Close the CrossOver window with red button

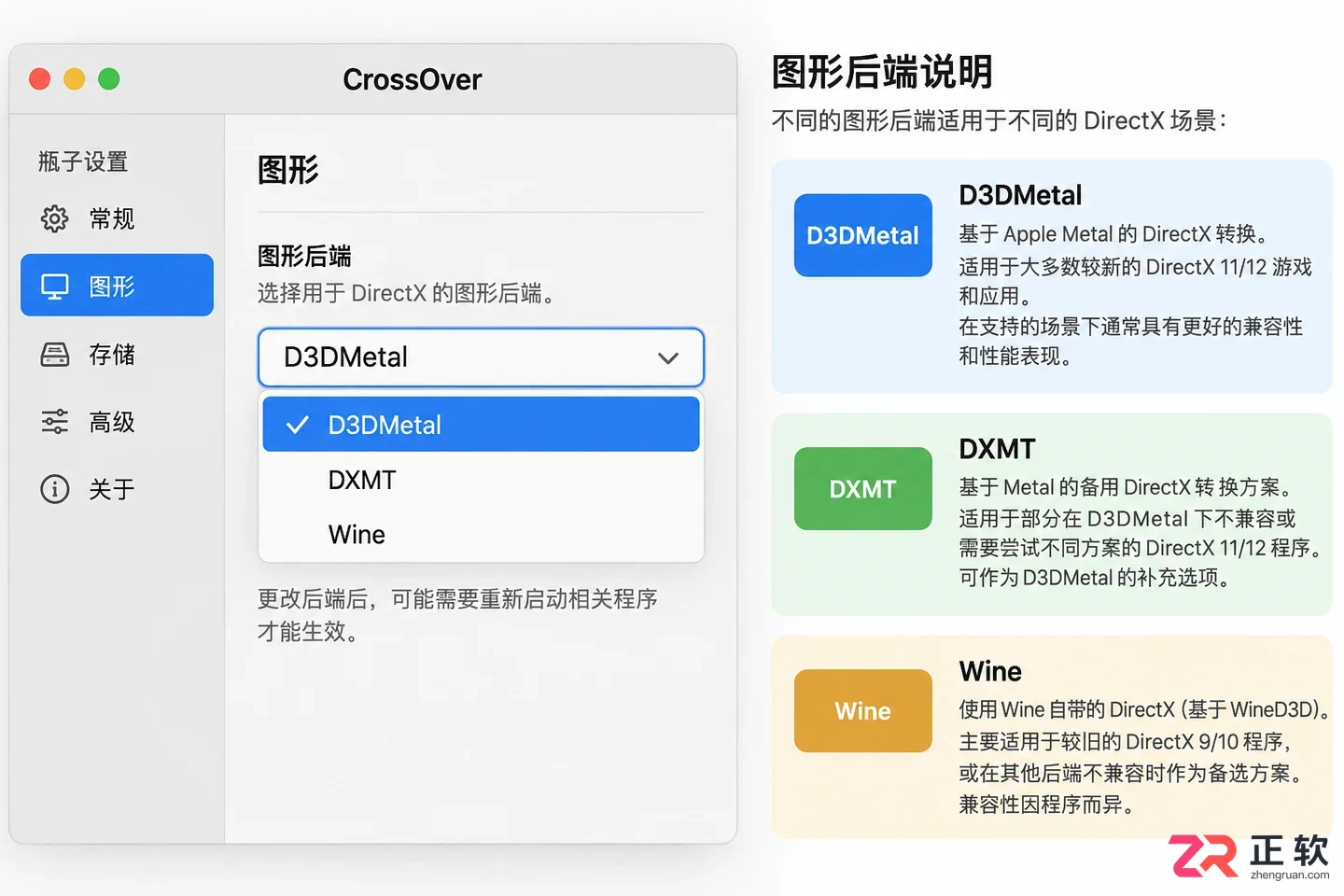click(39, 79)
